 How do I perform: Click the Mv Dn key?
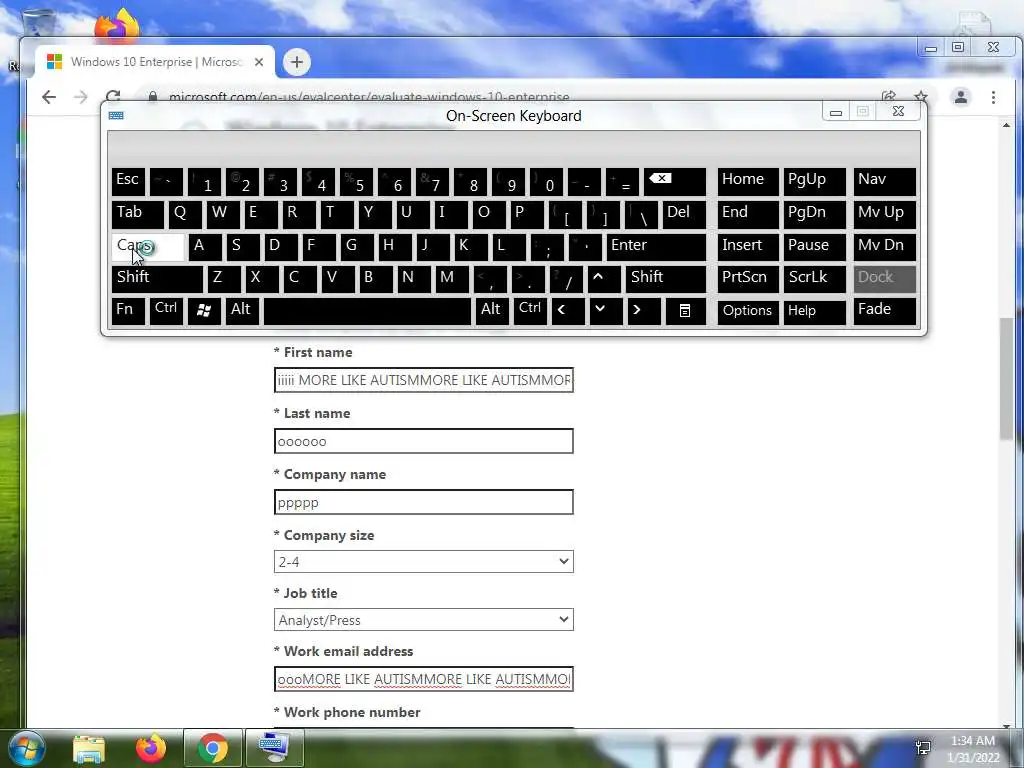pyautogui.click(x=885, y=247)
